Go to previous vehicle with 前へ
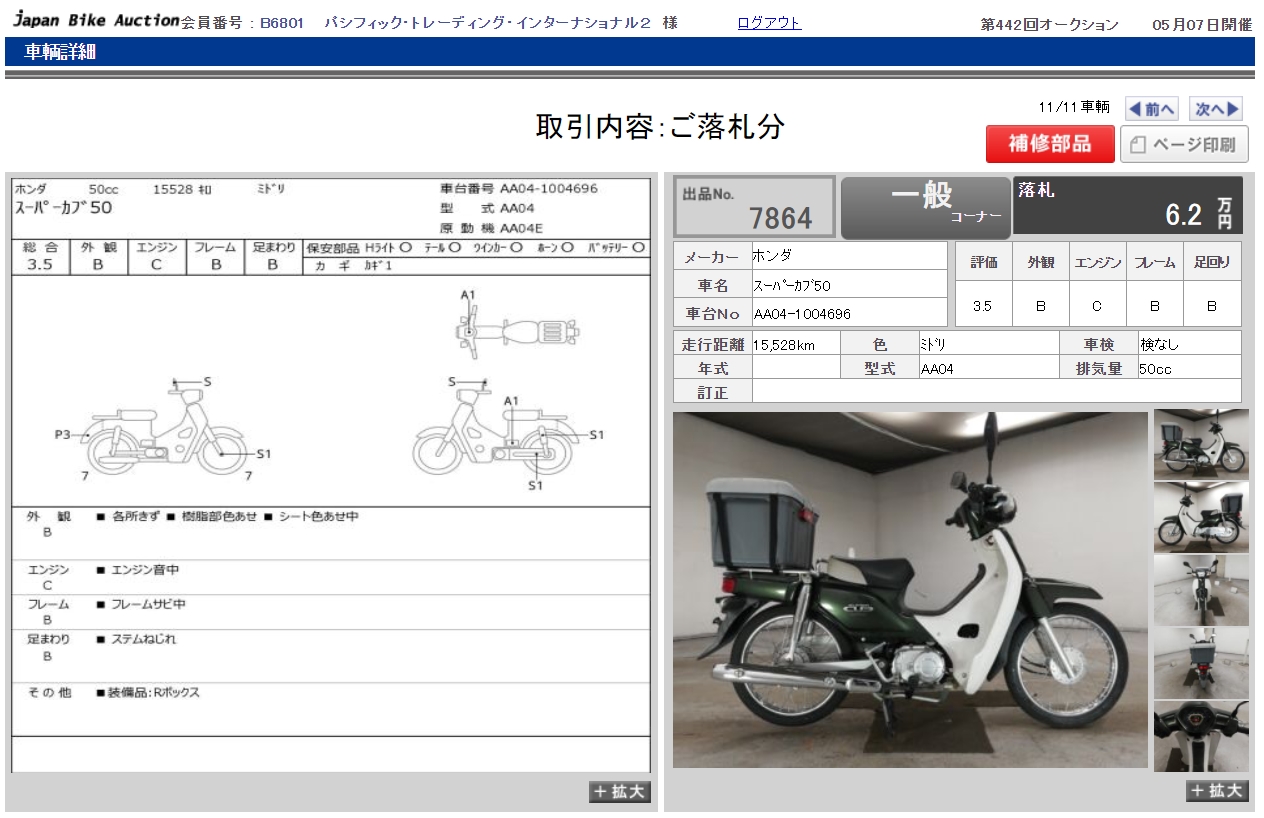Screen dimensions: 1264x818 click(x=1152, y=108)
